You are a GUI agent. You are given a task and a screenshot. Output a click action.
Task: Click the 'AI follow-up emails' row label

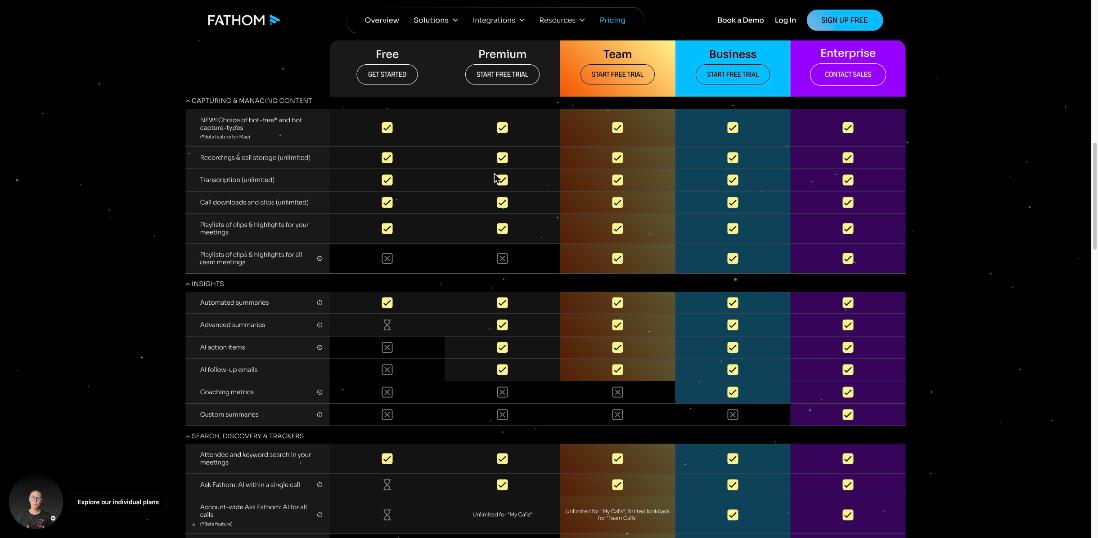(x=228, y=370)
